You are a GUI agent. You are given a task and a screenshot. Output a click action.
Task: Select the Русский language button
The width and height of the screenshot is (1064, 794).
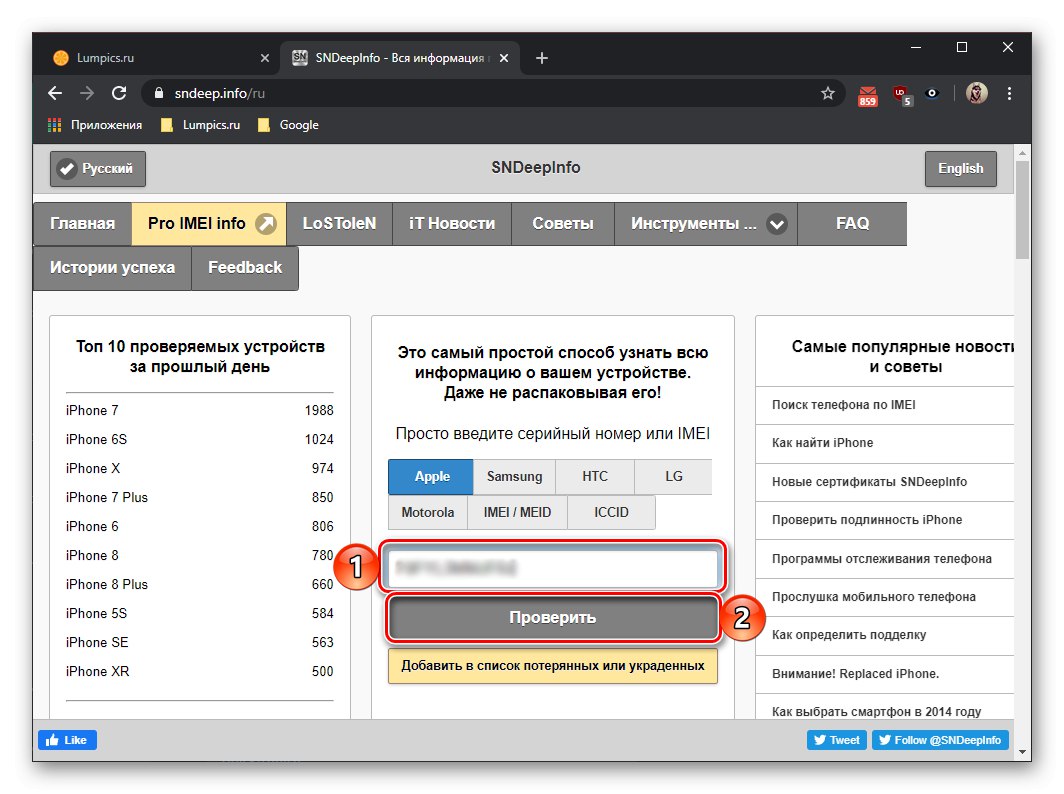pyautogui.click(x=98, y=168)
